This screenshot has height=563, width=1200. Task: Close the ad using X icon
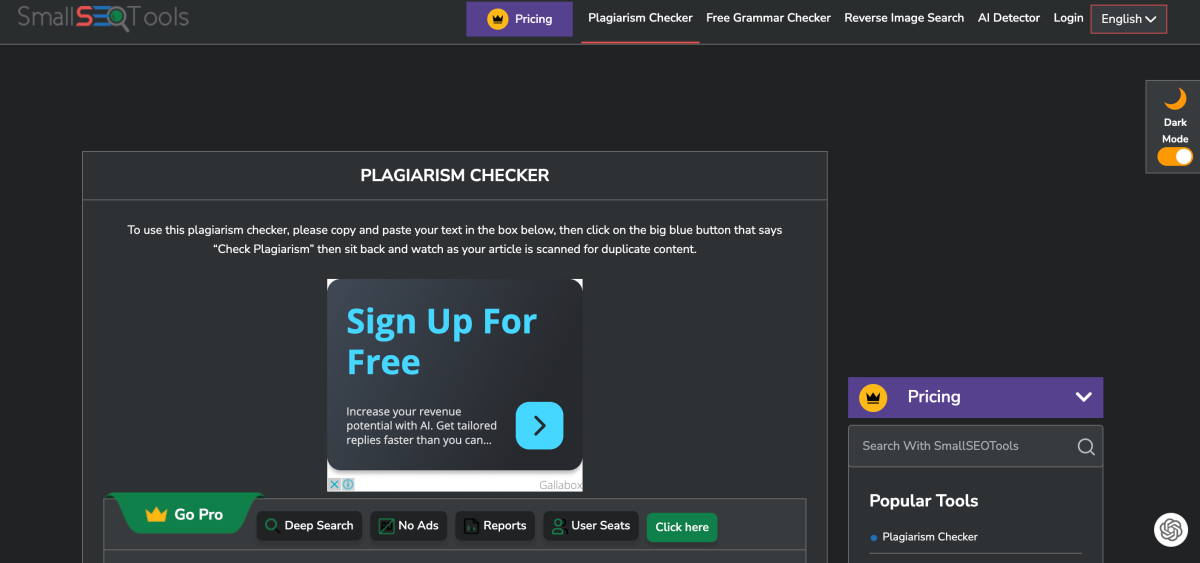click(x=334, y=484)
